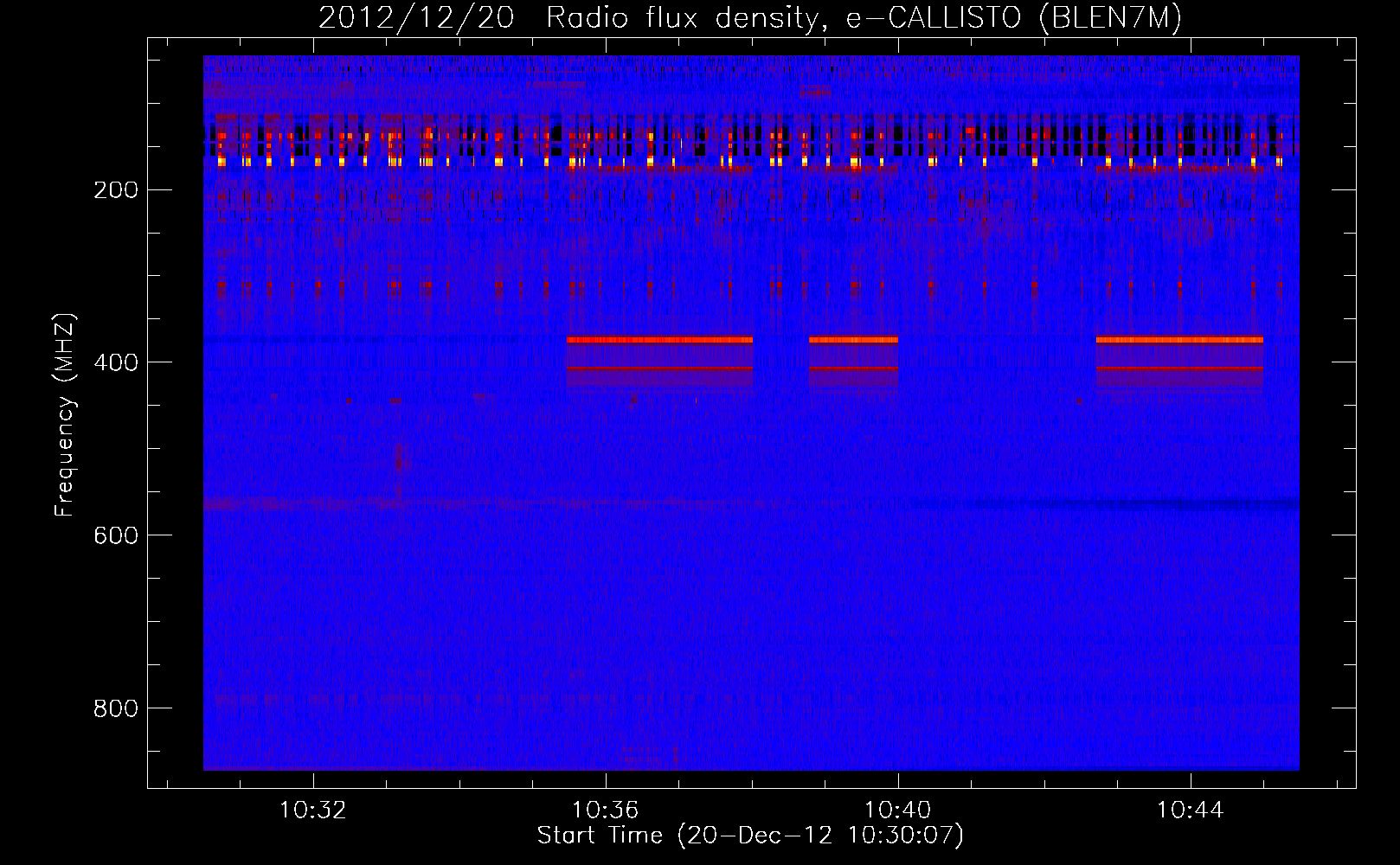
Task: Click the 600 frequency tick label
Action: 116,535
